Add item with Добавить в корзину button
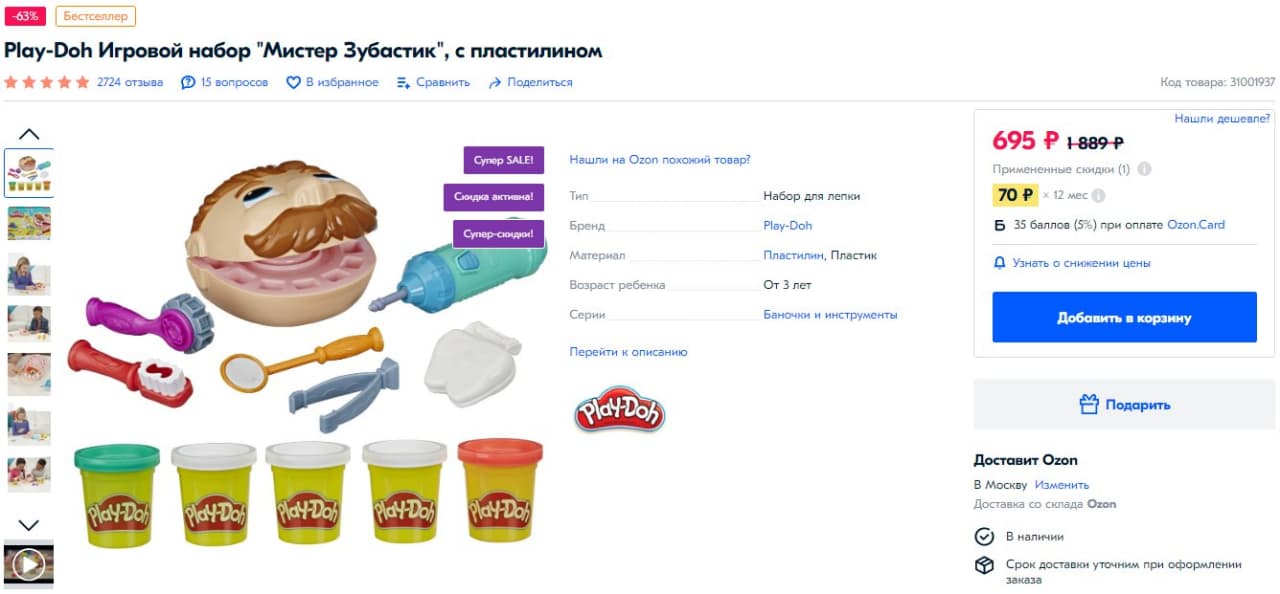 pos(1124,317)
